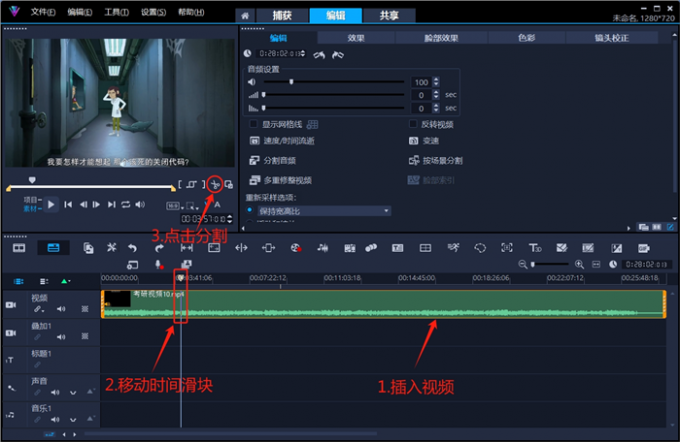Image resolution: width=680 pixels, height=442 pixels.
Task: Set mark-out with right bracket icon
Action: (203, 185)
